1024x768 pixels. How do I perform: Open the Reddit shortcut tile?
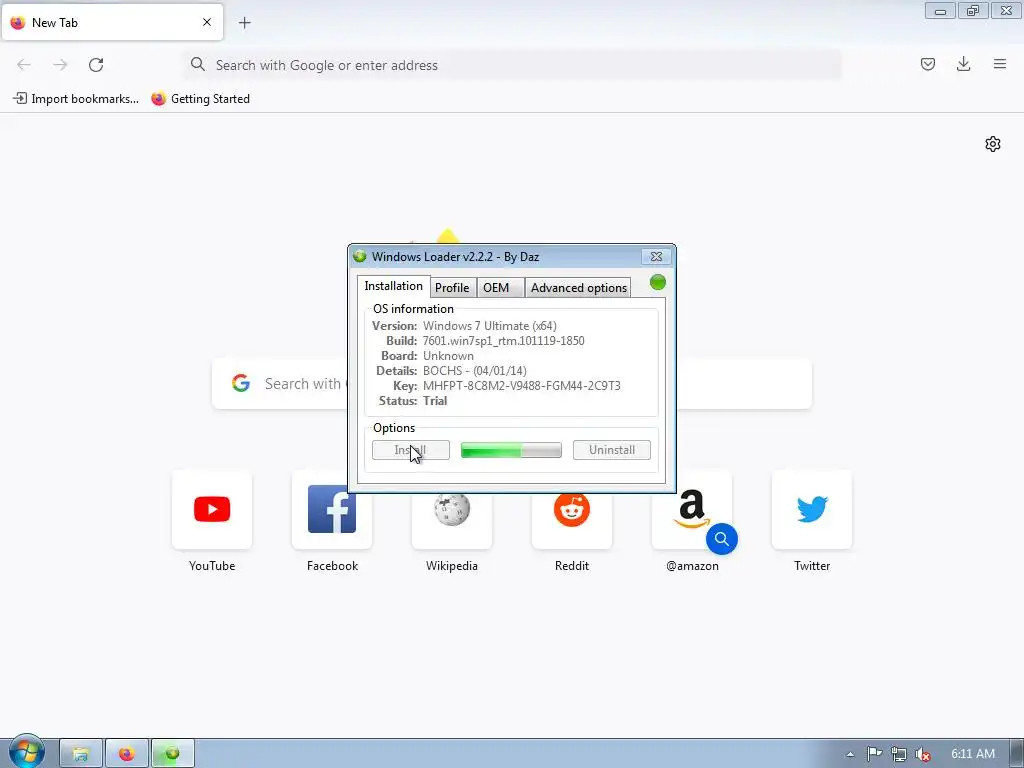pos(572,521)
